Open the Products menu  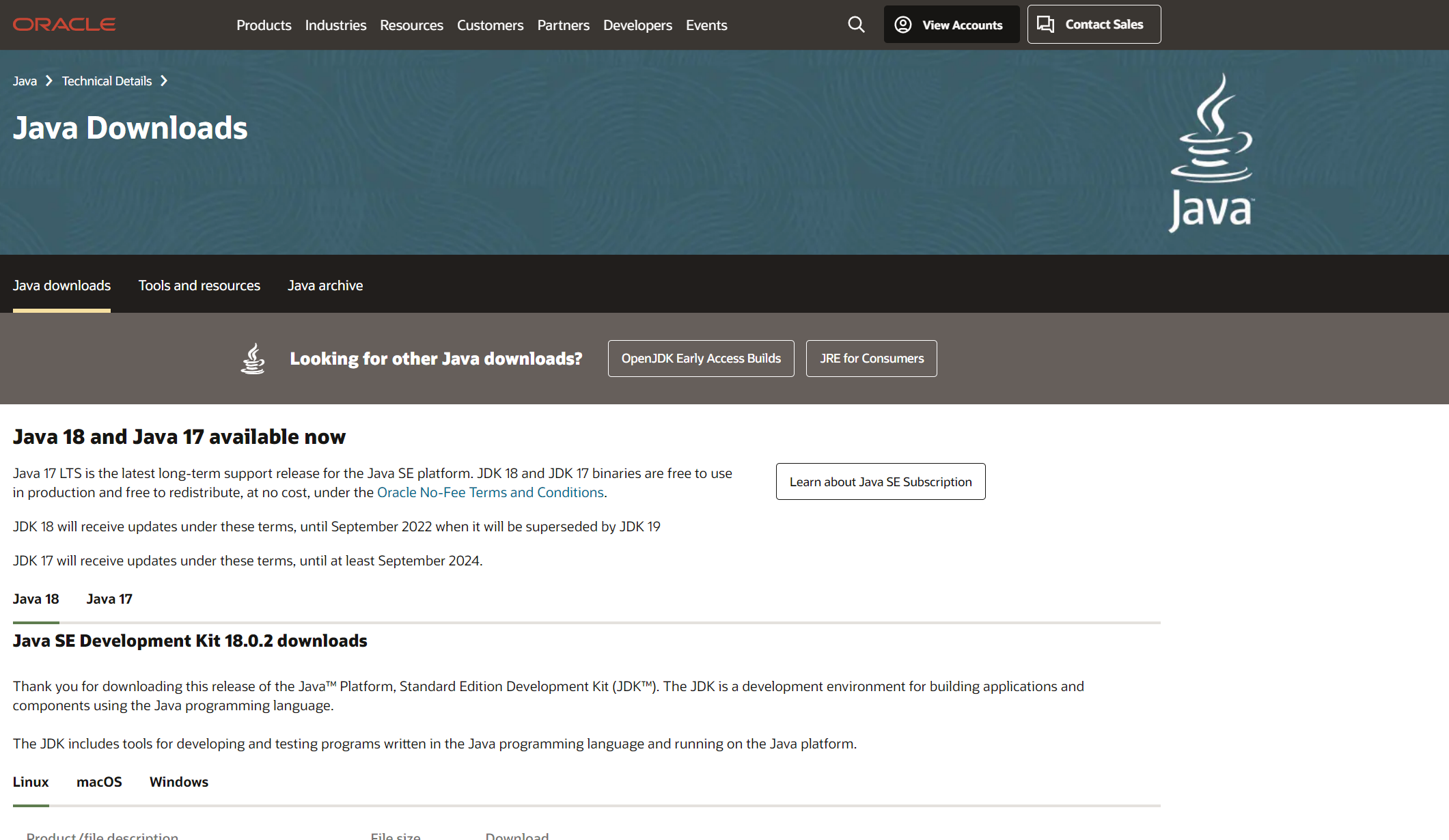coord(264,25)
